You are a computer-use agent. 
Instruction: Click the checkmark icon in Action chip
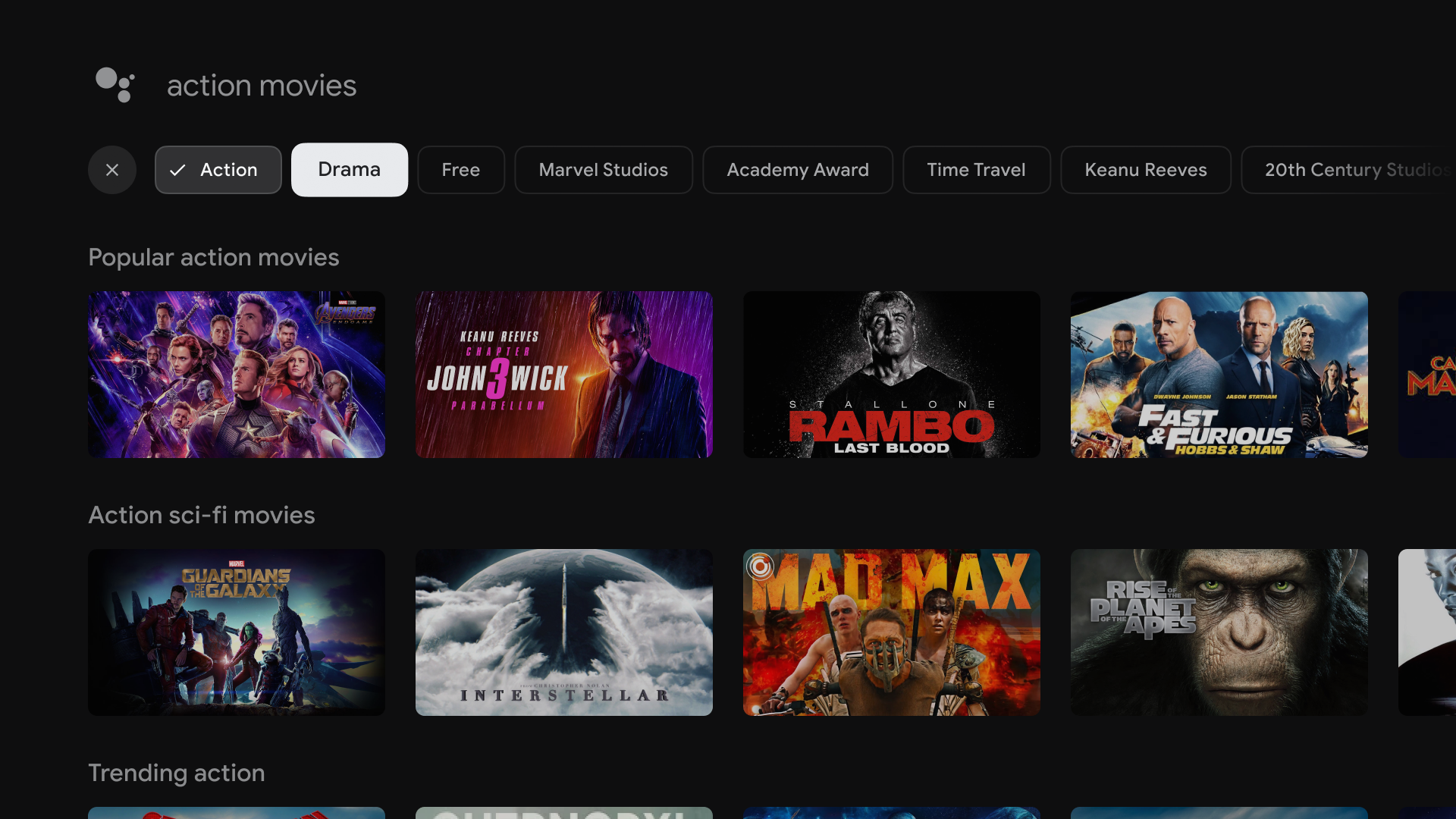coord(177,171)
